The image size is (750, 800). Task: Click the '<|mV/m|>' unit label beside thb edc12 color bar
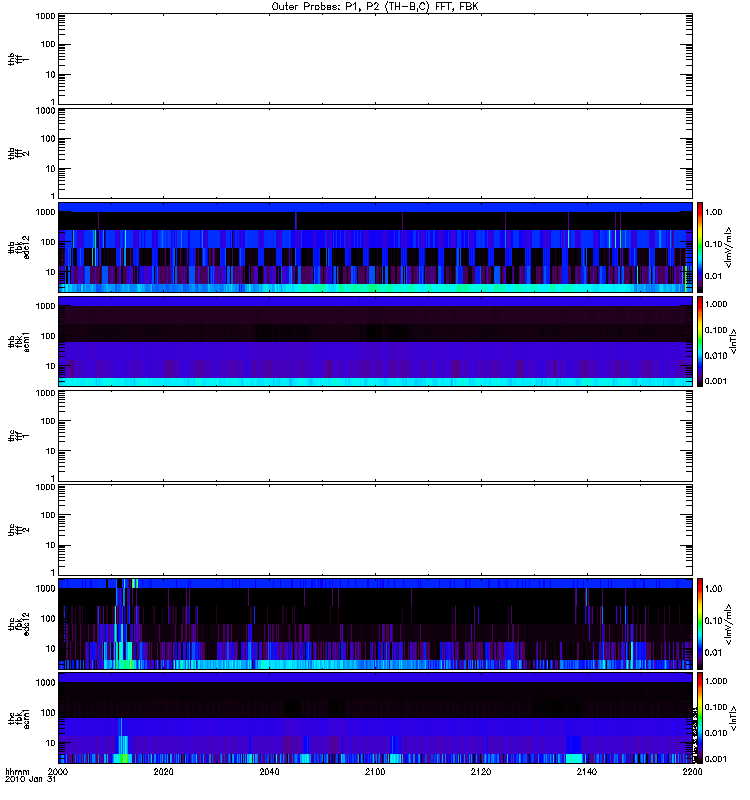tap(729, 247)
